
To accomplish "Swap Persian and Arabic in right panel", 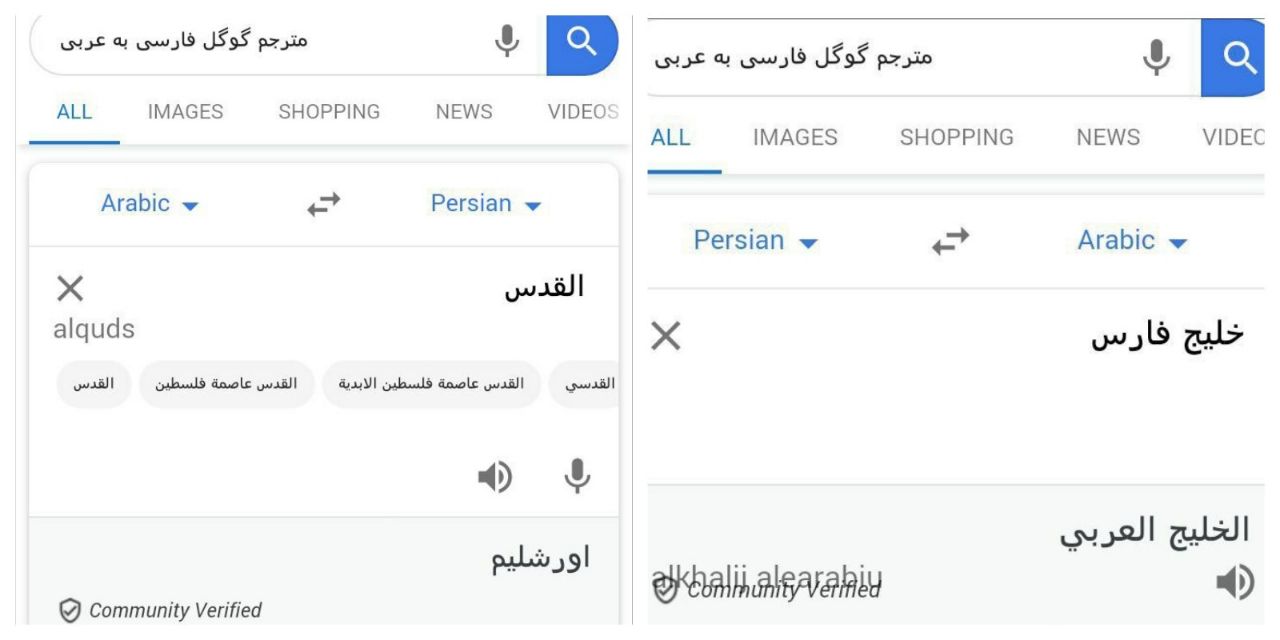I will point(950,241).
